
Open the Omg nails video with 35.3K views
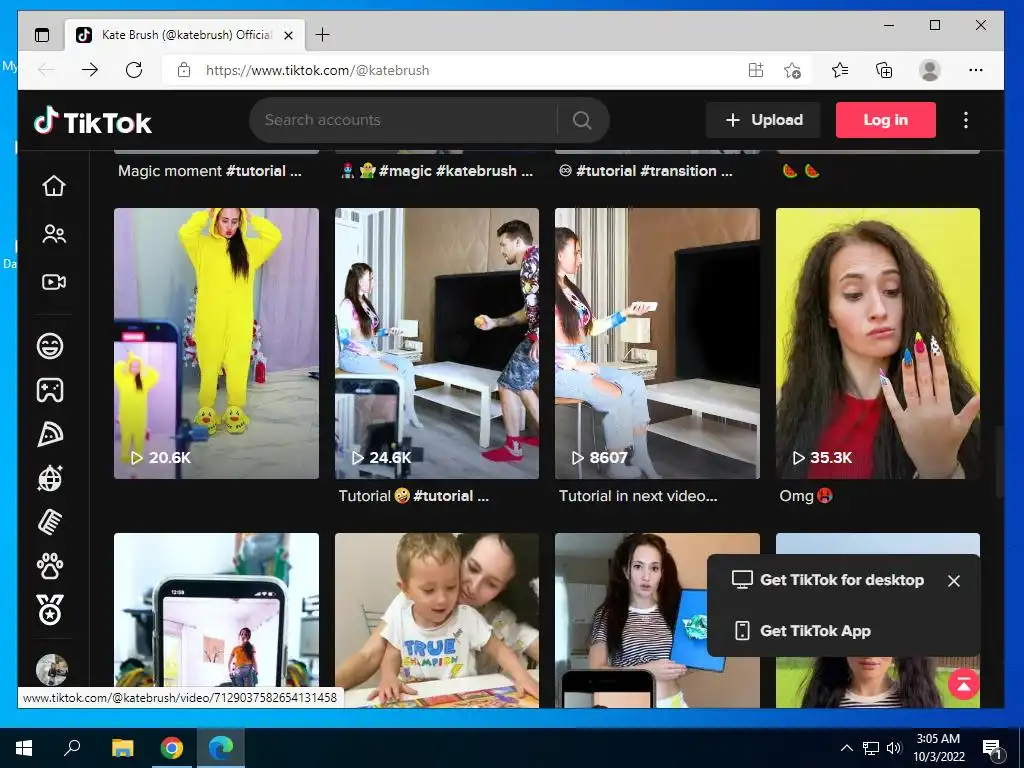coord(878,344)
